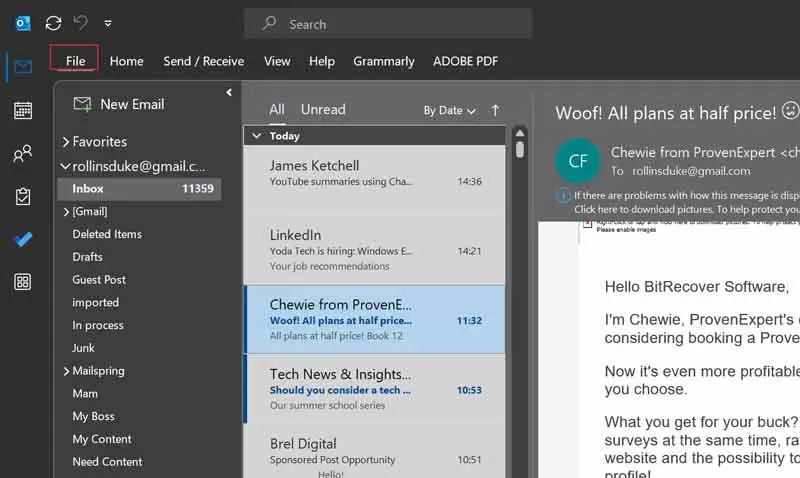Open the More Apps grid icon

(22, 282)
